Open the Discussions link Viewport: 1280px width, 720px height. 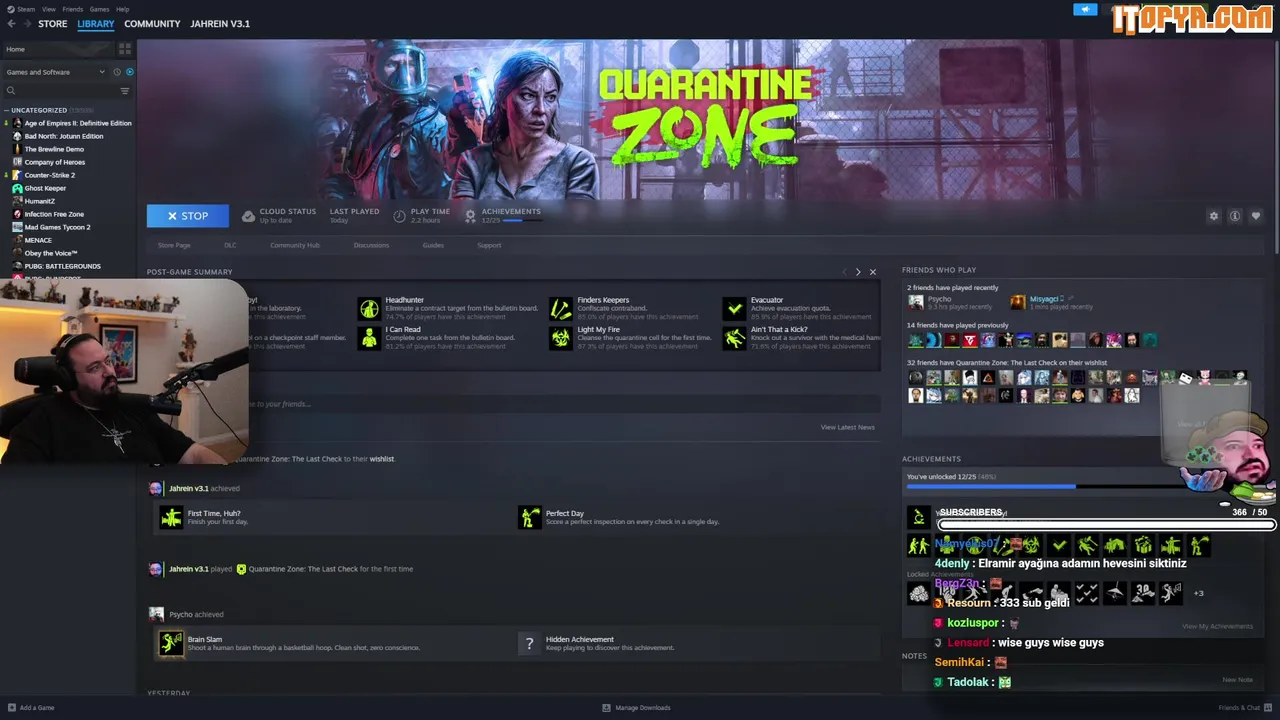[x=371, y=245]
